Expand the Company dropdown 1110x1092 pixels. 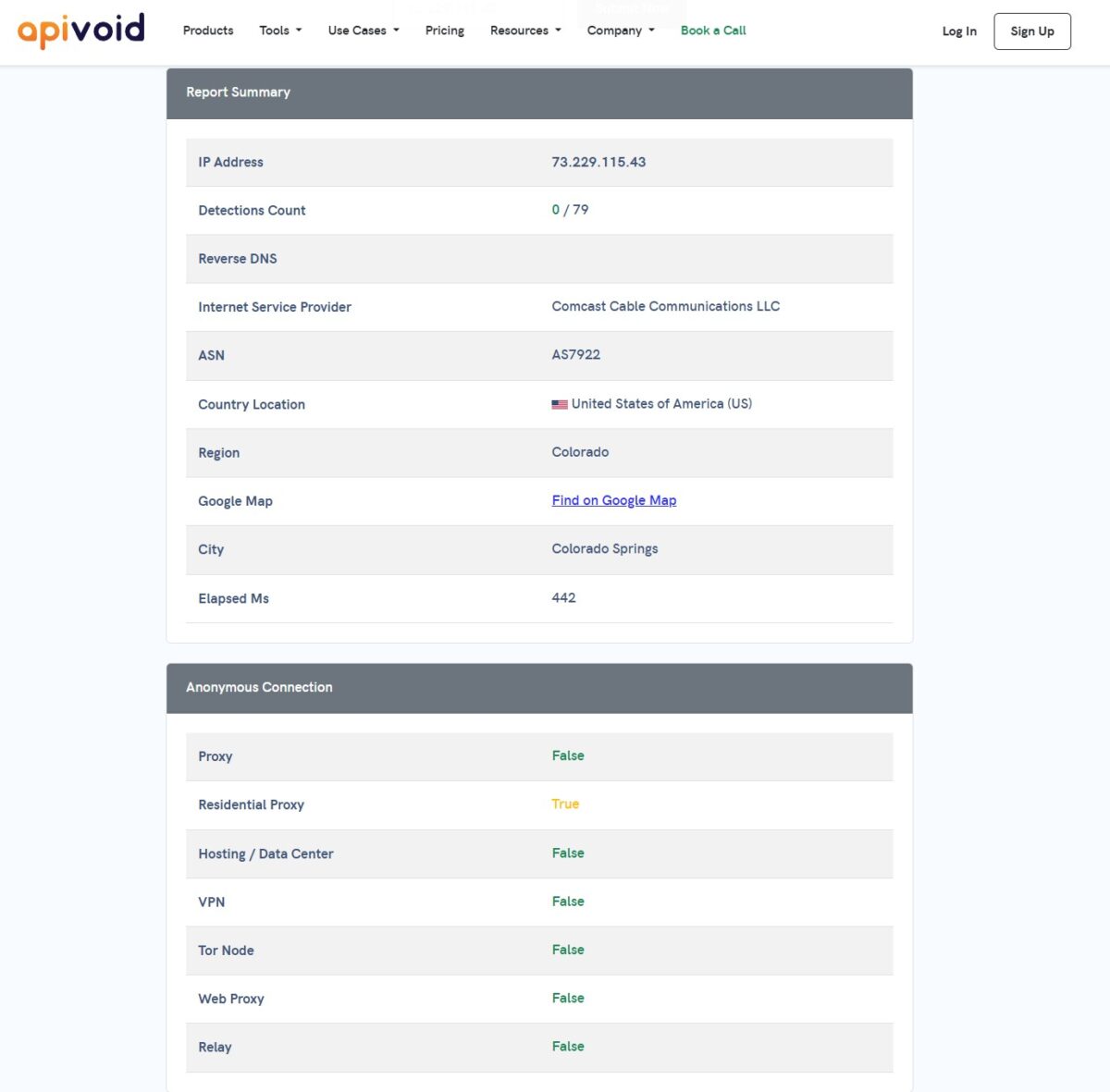(x=621, y=31)
